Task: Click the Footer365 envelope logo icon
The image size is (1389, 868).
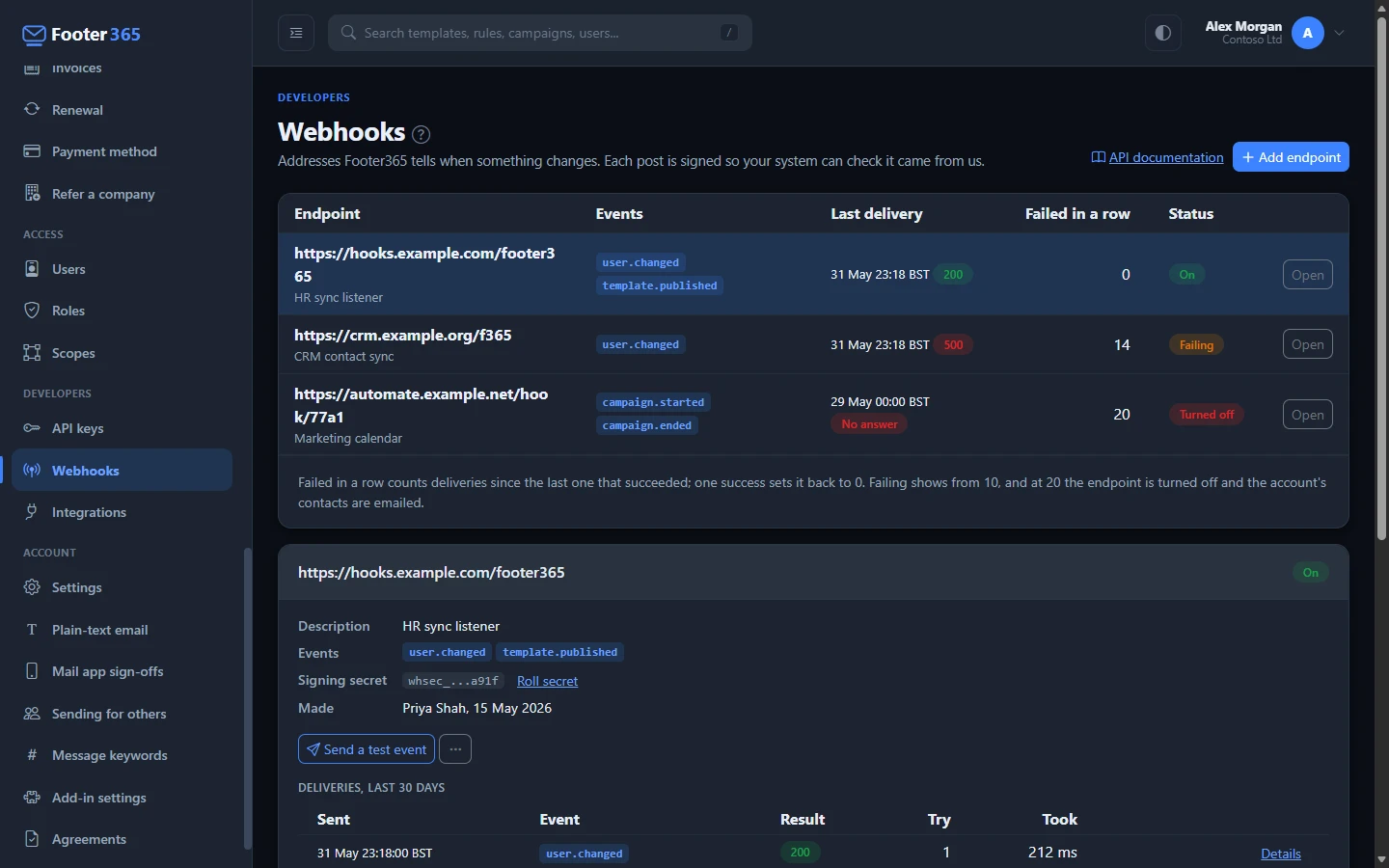Action: coord(34,35)
